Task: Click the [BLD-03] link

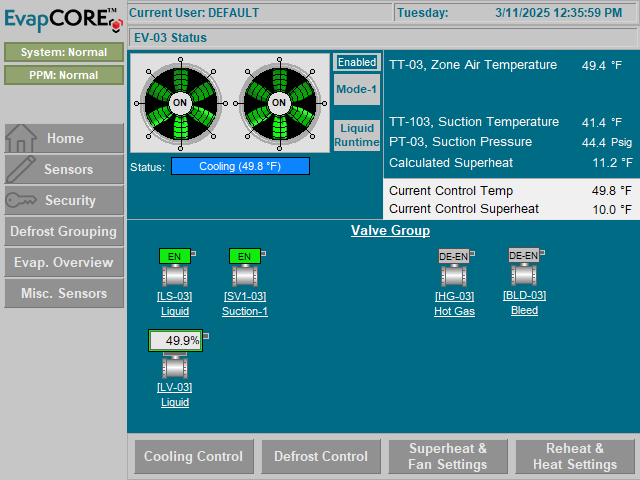Action: click(x=524, y=295)
